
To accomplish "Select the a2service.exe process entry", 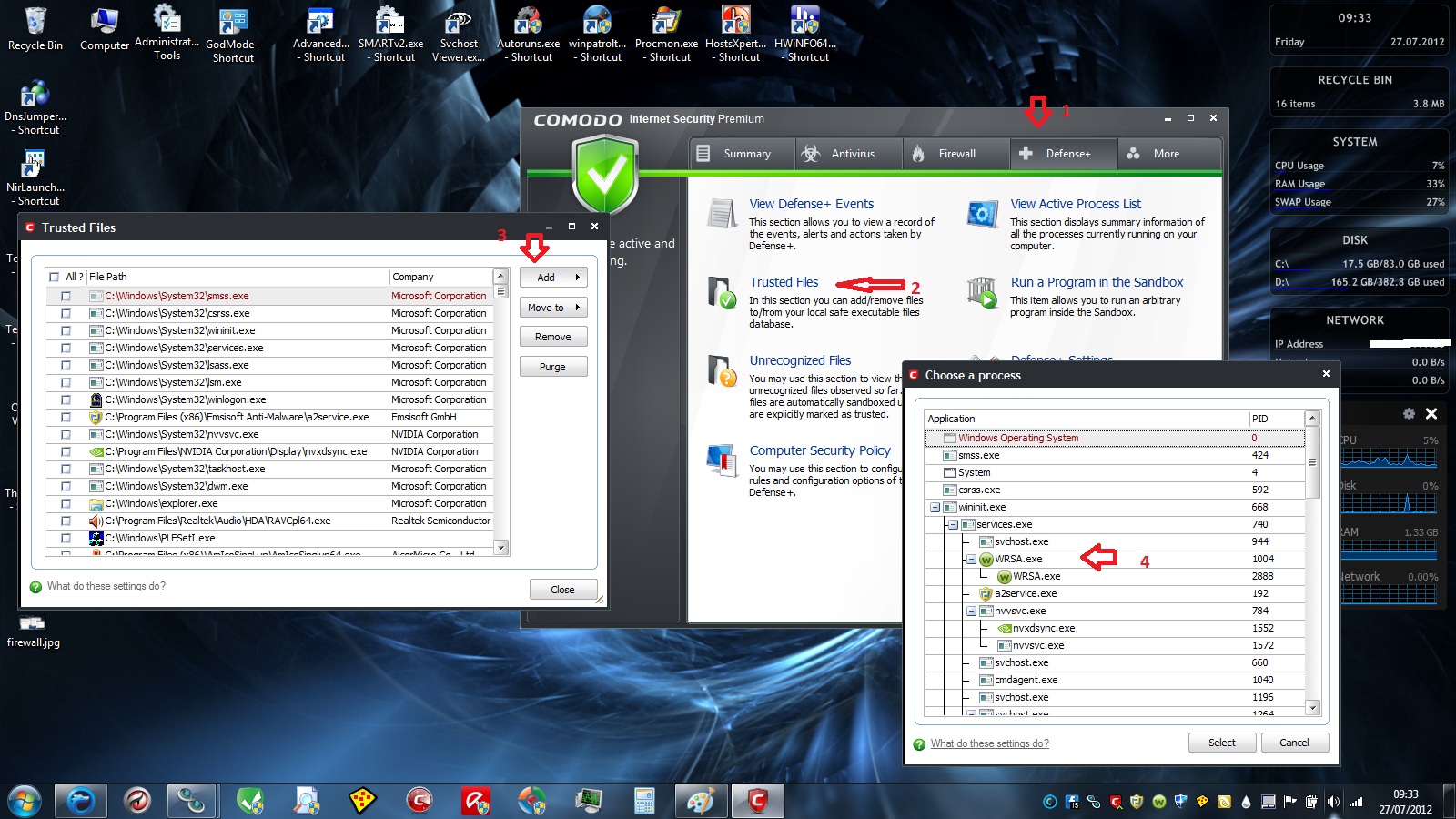I will (x=1025, y=593).
